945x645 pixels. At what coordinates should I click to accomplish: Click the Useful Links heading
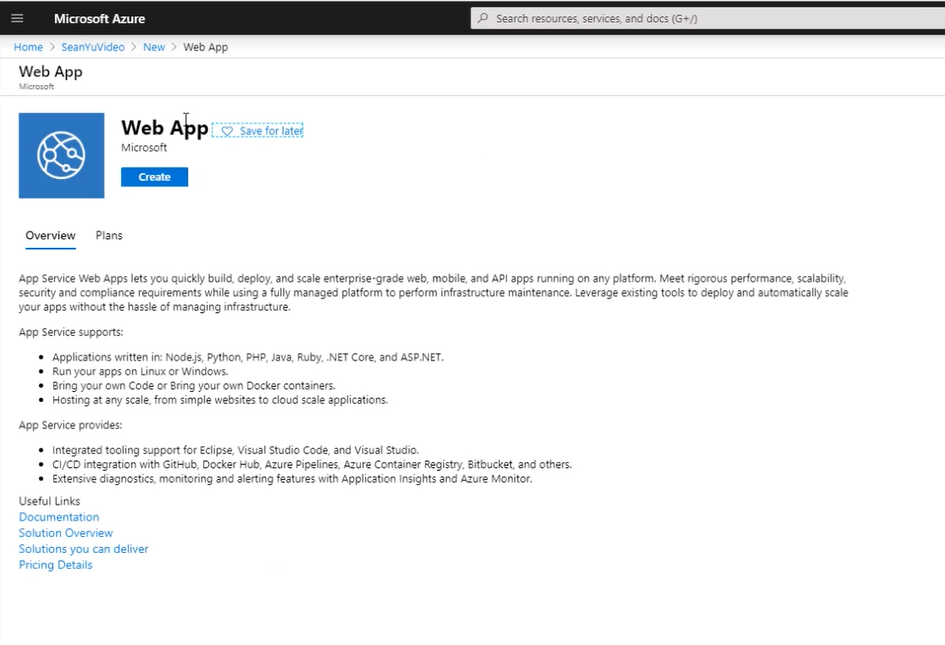tap(49, 501)
